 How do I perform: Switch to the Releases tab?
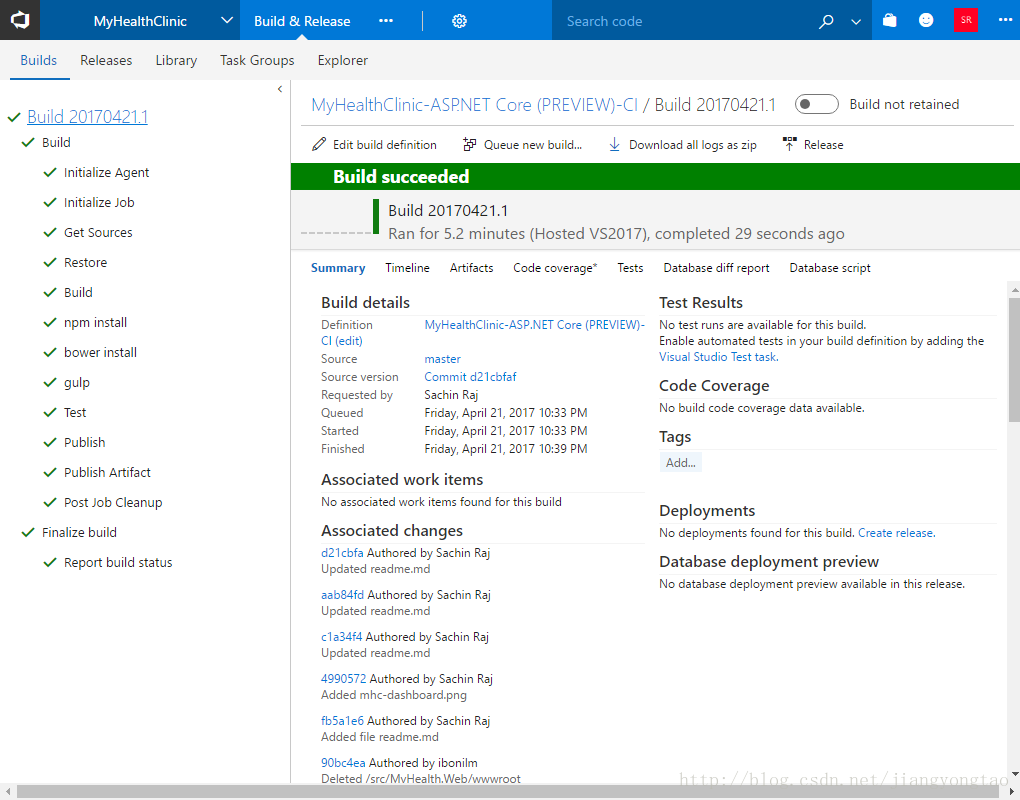(x=106, y=60)
